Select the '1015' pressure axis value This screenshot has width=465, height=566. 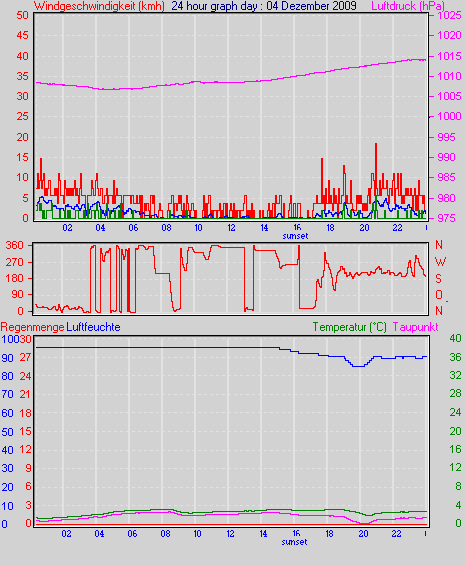click(x=449, y=56)
